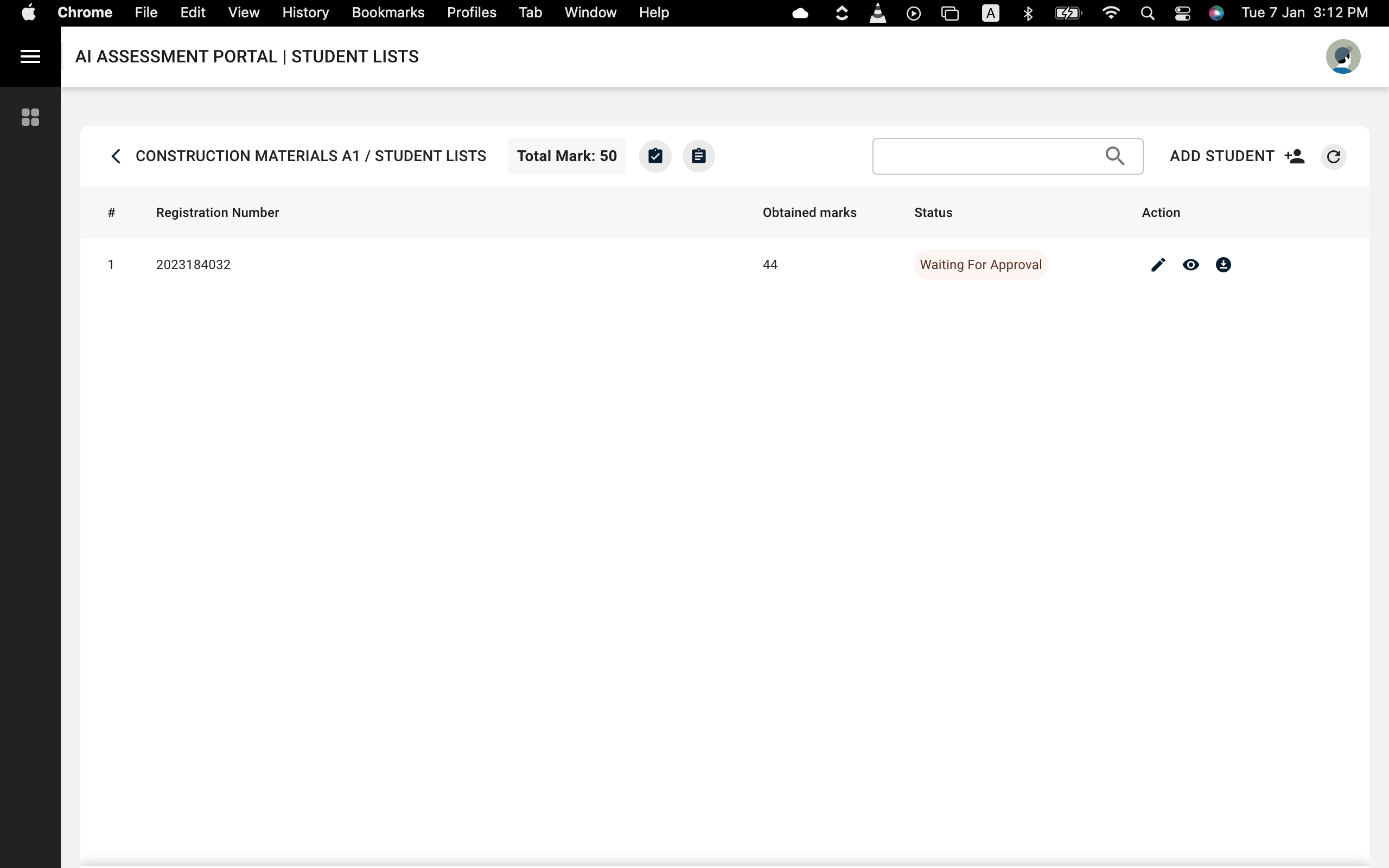
Task: View student 2023184032 with the eye icon
Action: pyautogui.click(x=1190, y=265)
